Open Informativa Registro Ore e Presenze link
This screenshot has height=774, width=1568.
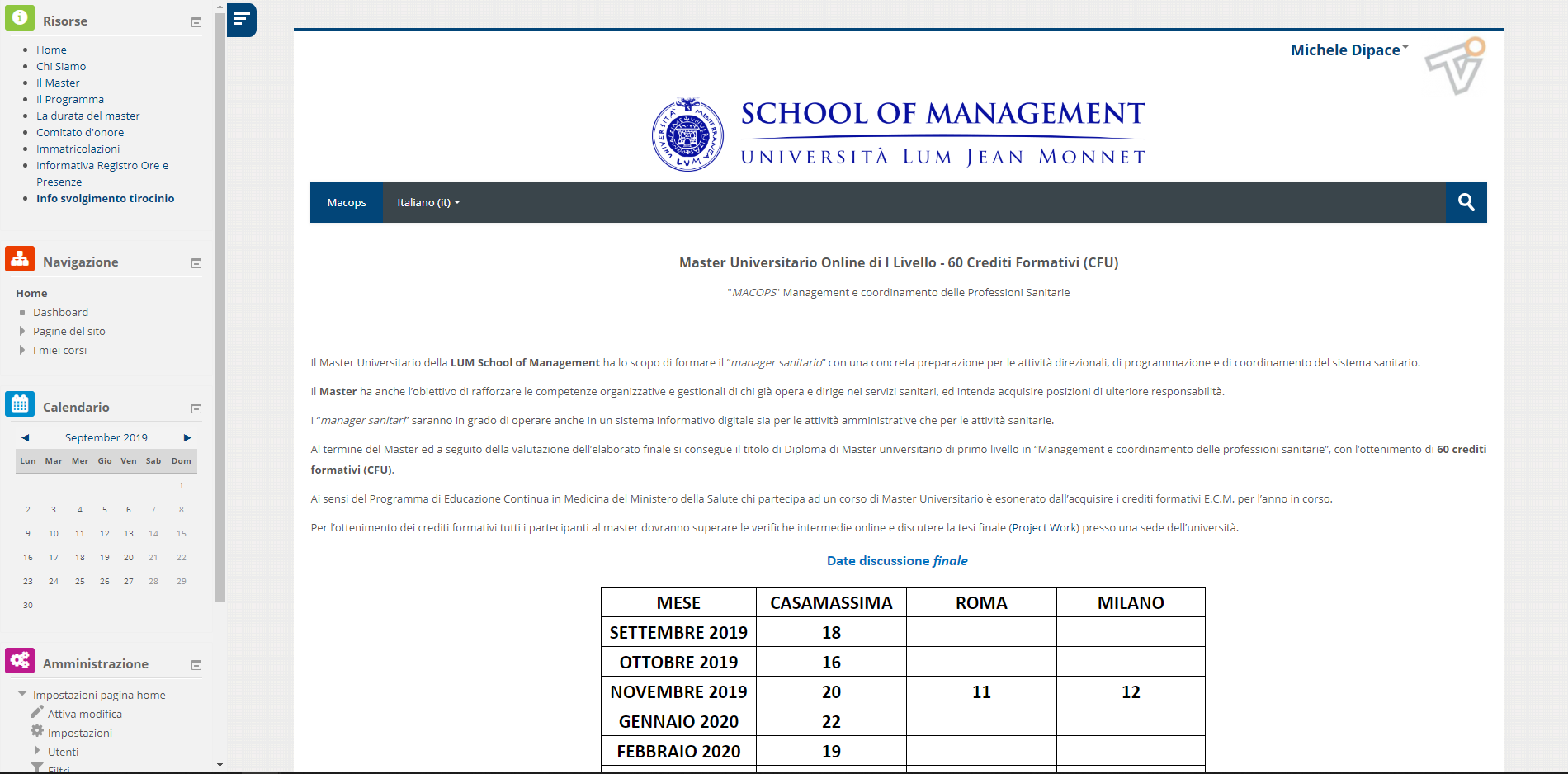[x=102, y=173]
